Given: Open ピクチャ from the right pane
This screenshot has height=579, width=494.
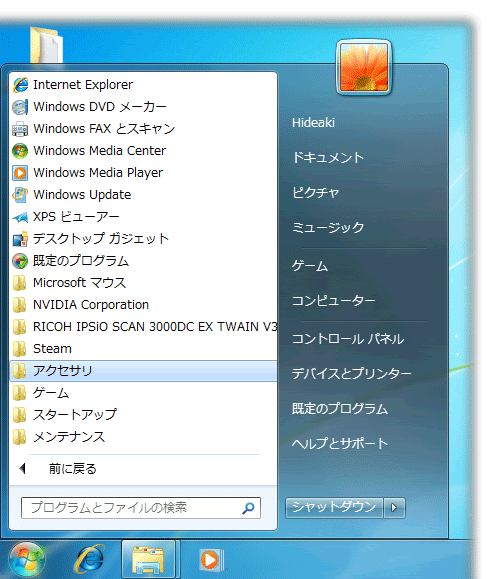Looking at the screenshot, I should pyautogui.click(x=316, y=192).
